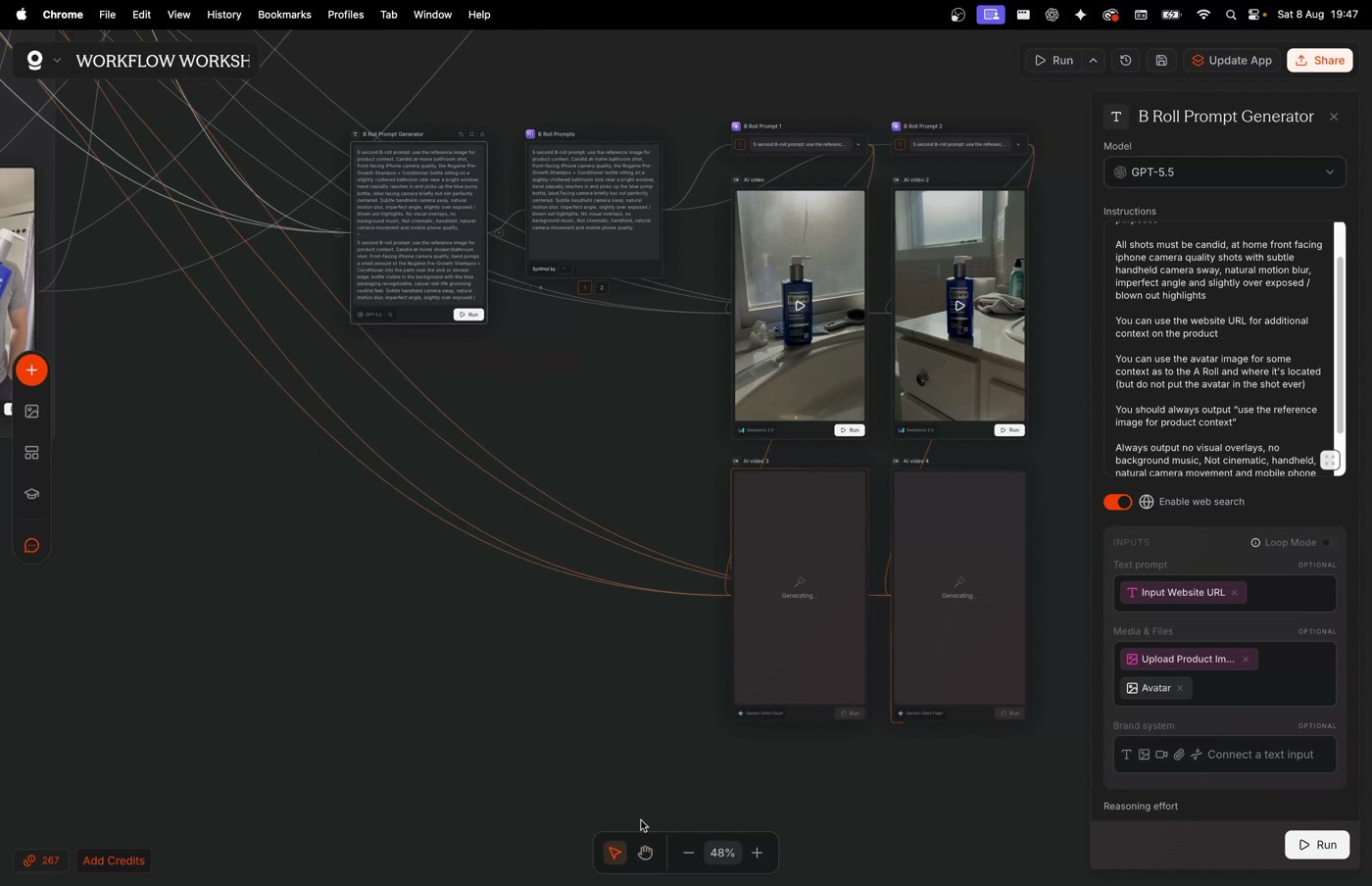The height and width of the screenshot is (886, 1372).
Task: Open the workspace logo dropdown menu
Action: (x=43, y=61)
